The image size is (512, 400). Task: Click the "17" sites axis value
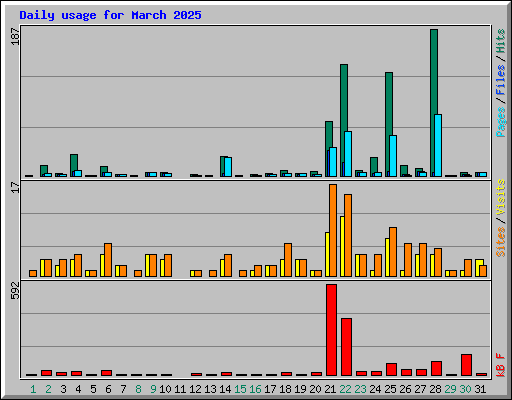coord(15,187)
